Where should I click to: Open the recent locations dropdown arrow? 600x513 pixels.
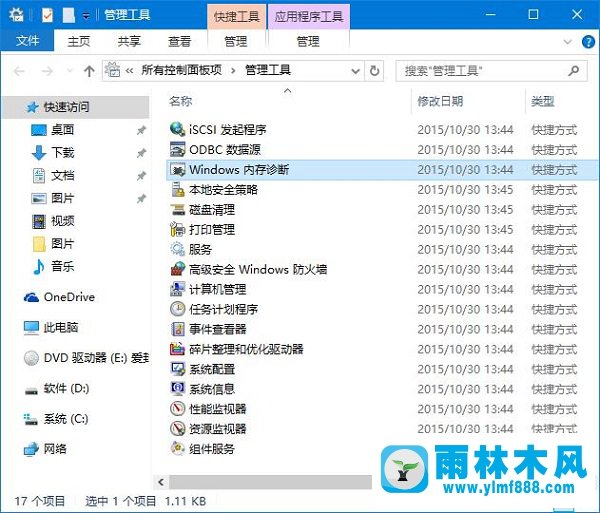[x=69, y=71]
